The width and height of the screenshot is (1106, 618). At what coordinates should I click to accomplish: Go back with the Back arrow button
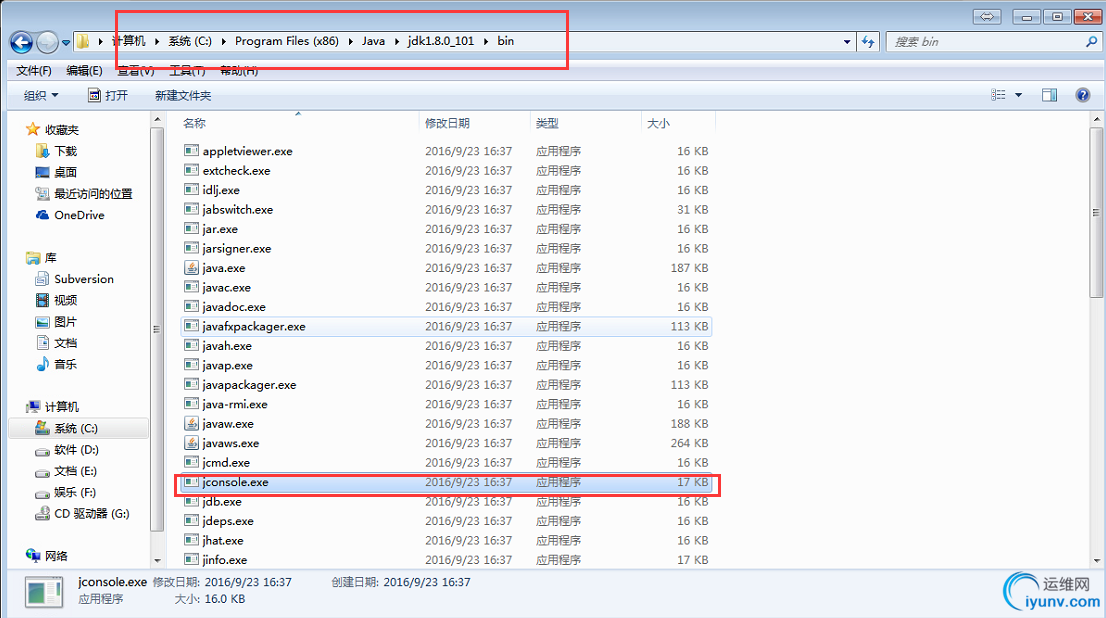[x=21, y=42]
